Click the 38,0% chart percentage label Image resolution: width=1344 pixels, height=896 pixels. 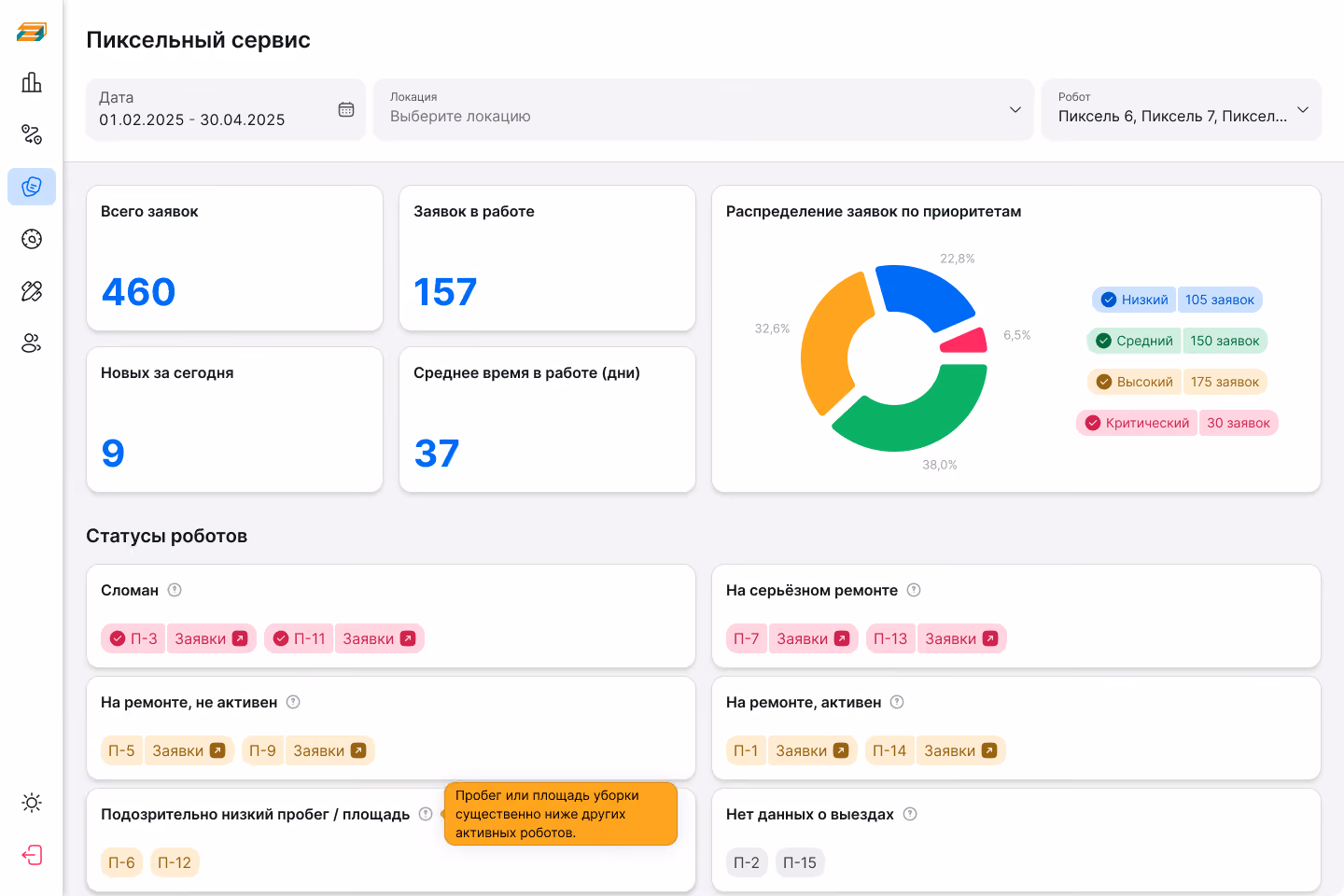point(940,465)
